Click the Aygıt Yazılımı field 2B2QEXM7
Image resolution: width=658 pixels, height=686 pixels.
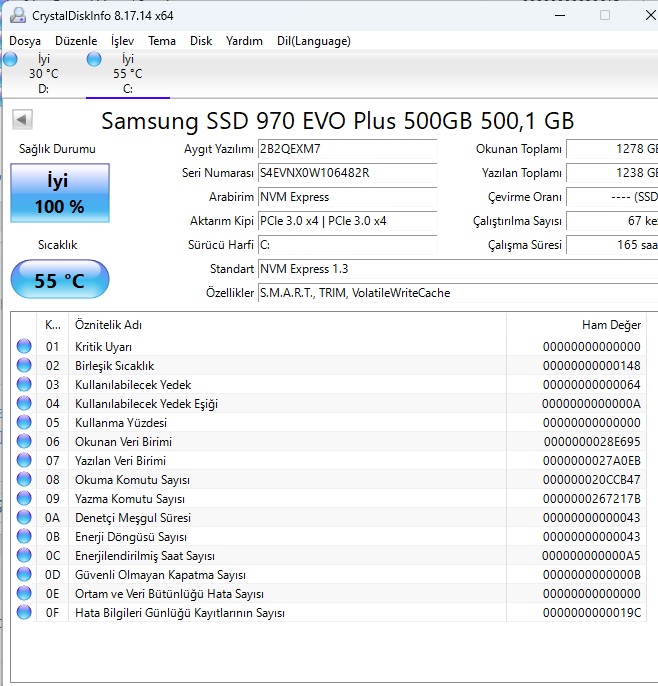point(347,149)
